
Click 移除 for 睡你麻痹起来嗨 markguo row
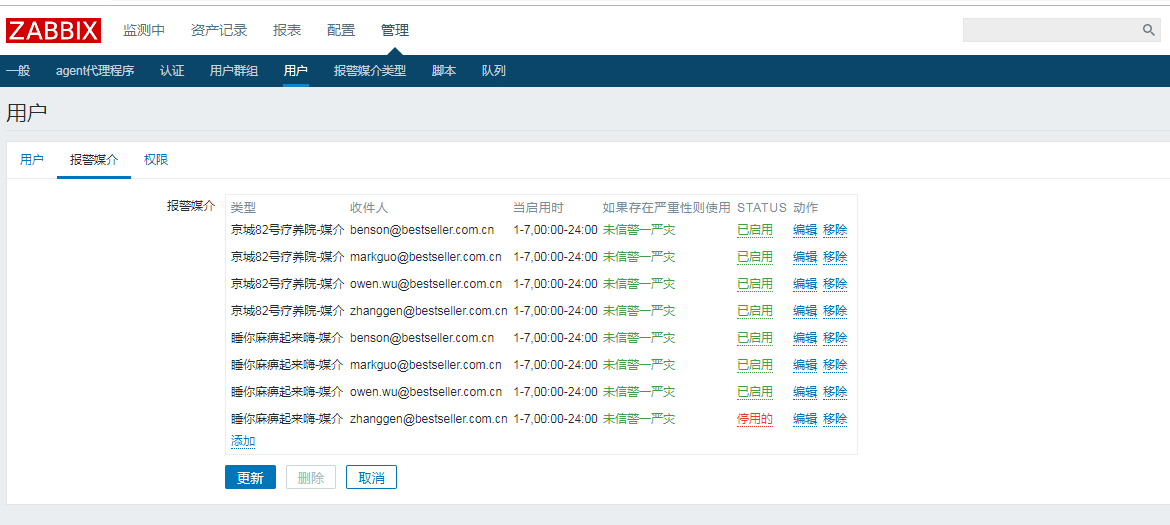coord(835,365)
